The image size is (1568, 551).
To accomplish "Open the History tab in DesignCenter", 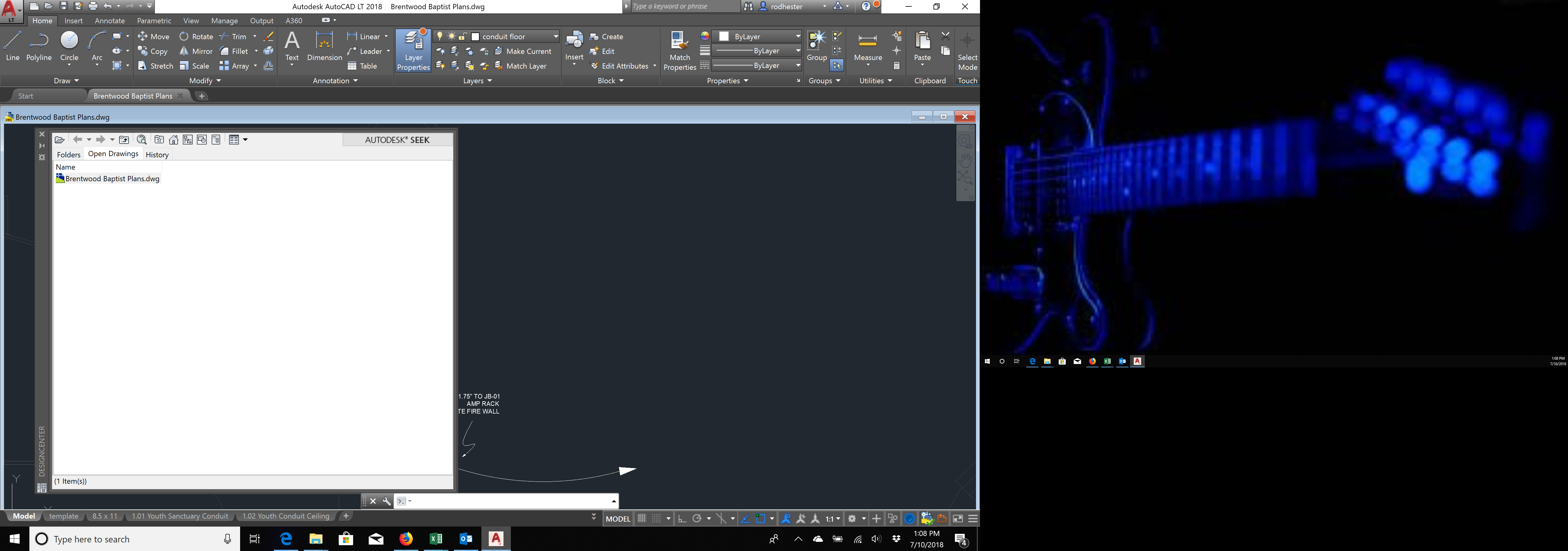I will (157, 155).
